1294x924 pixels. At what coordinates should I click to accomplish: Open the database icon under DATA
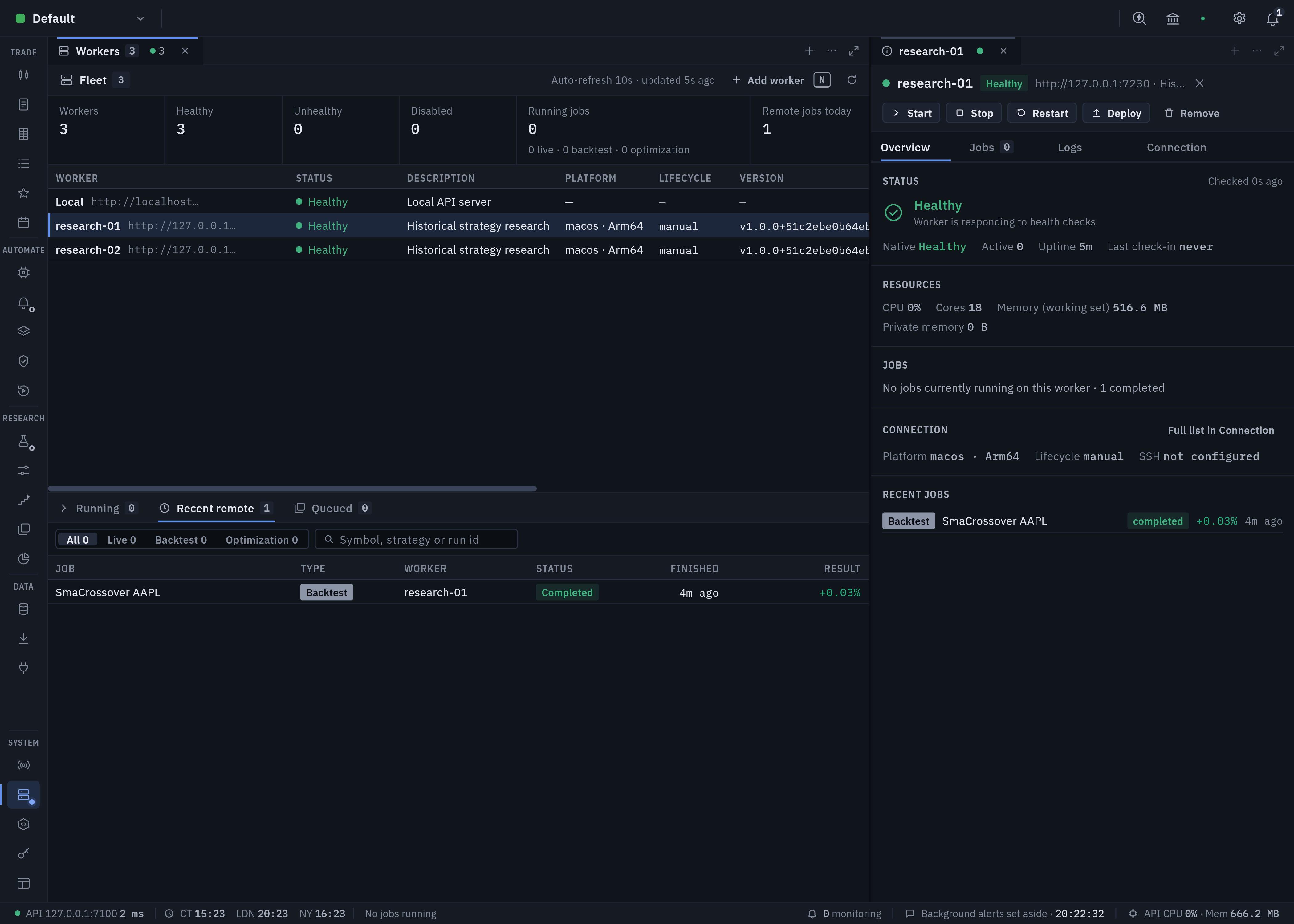pos(23,609)
